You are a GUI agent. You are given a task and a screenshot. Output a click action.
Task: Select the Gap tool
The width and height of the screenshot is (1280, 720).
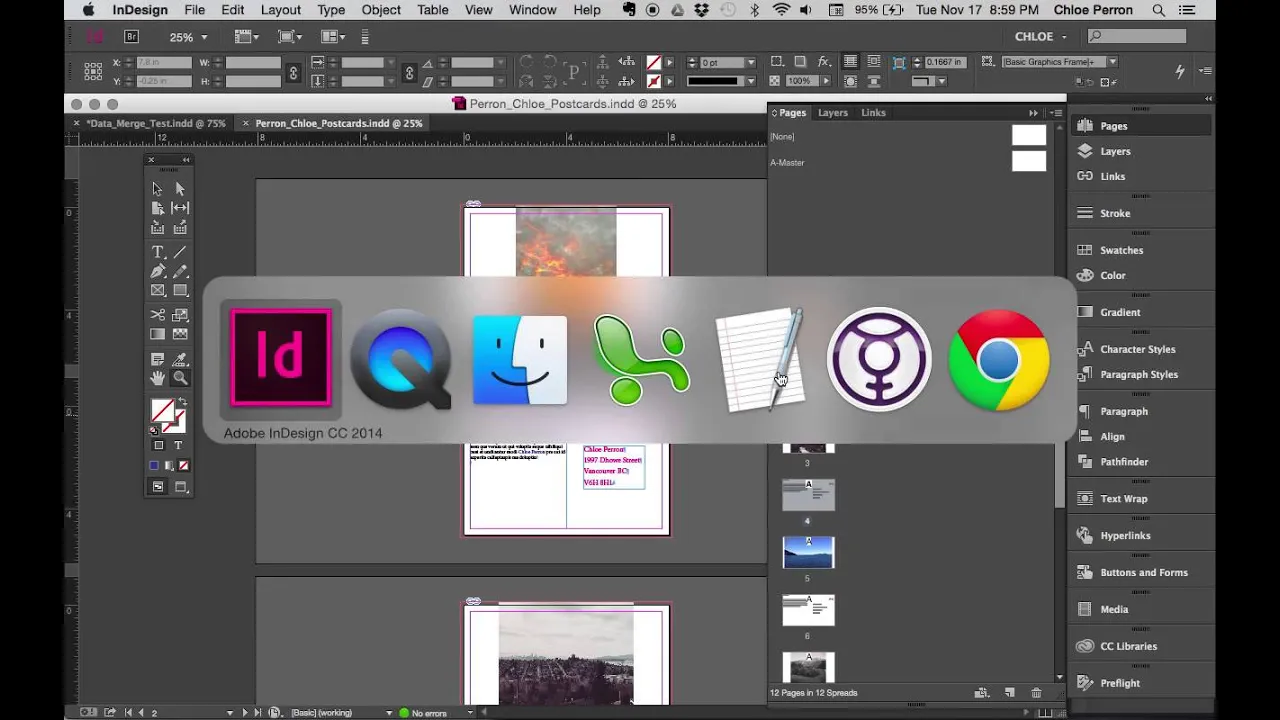180,208
